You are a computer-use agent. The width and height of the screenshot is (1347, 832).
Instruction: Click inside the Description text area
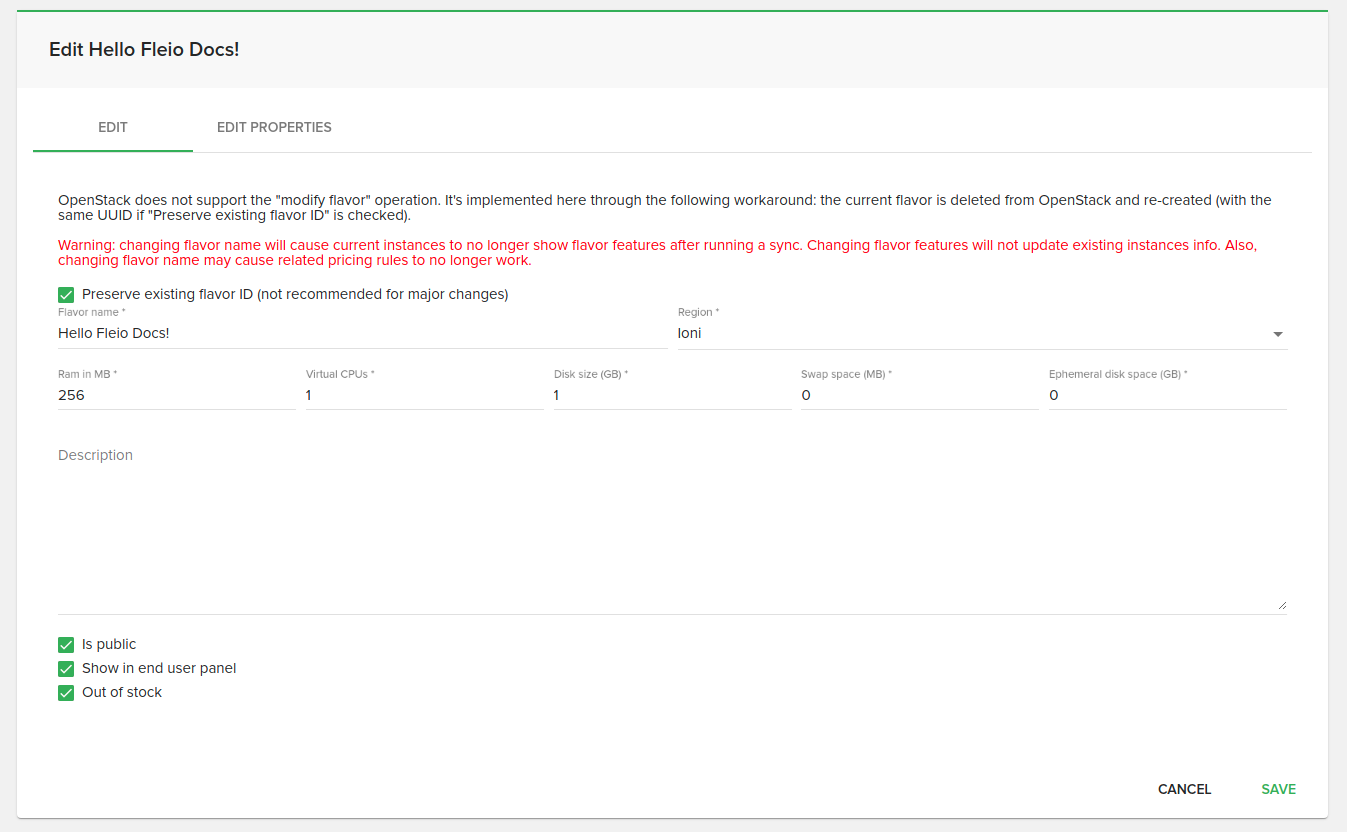670,530
